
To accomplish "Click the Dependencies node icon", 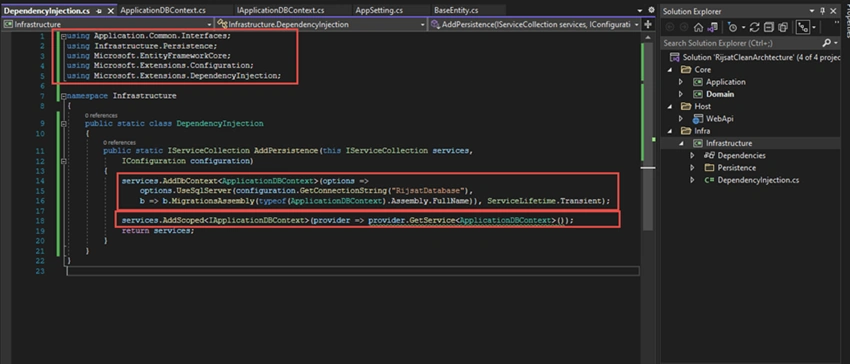I will tap(710, 156).
